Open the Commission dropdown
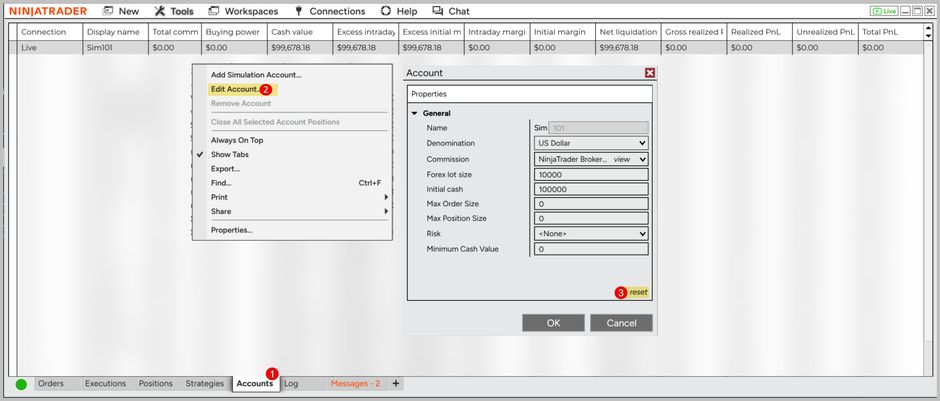This screenshot has height=401, width=940. pyautogui.click(x=643, y=159)
